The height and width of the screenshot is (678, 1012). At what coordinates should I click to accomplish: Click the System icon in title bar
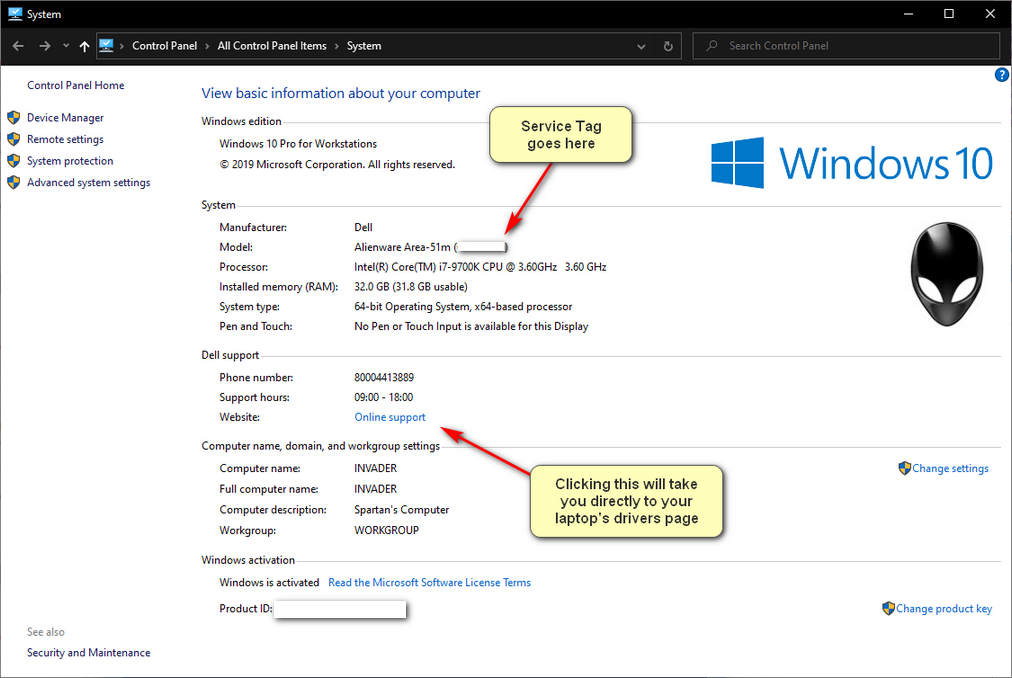pos(14,14)
